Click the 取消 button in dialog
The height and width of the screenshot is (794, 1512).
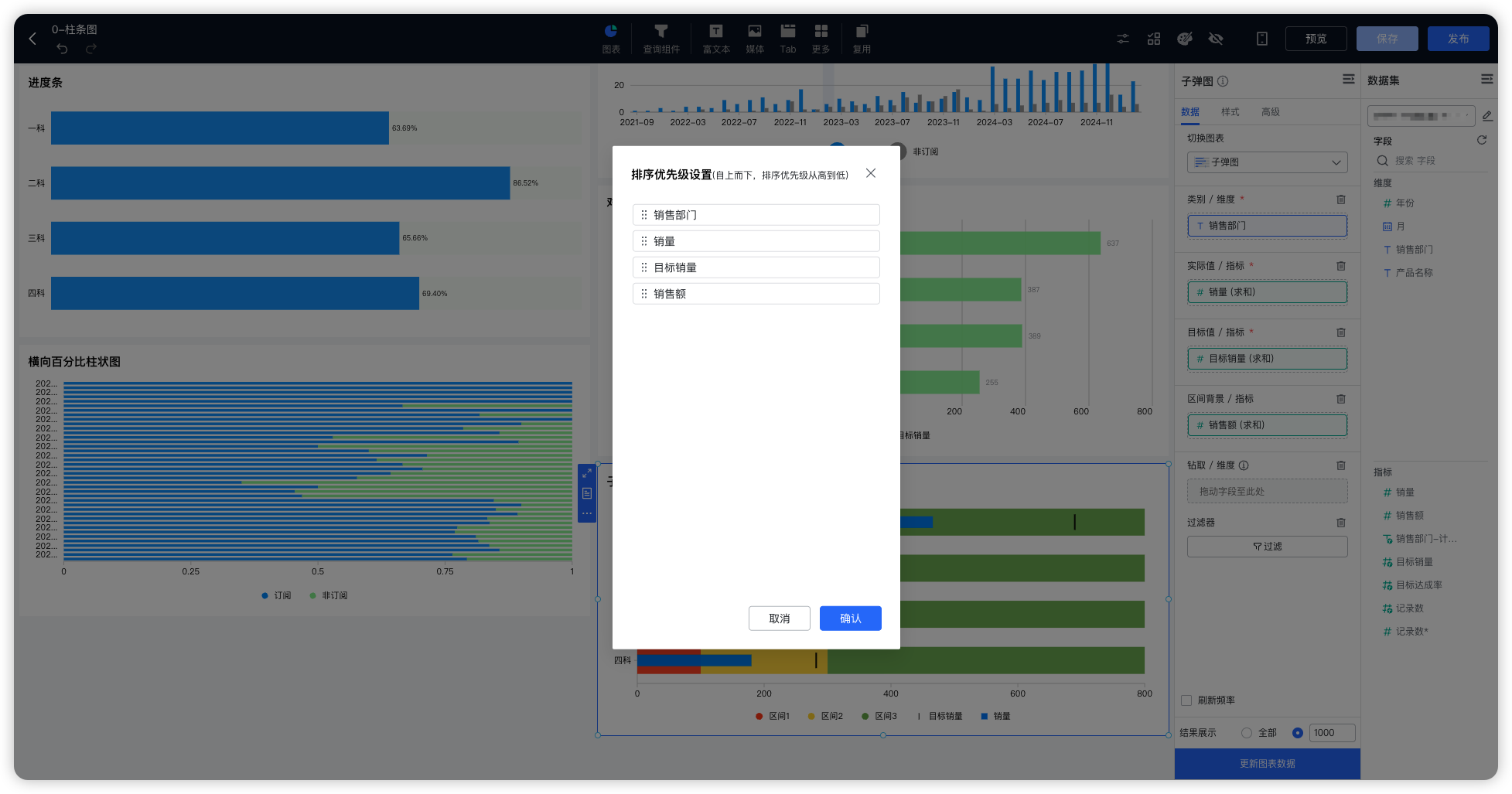tap(780, 619)
